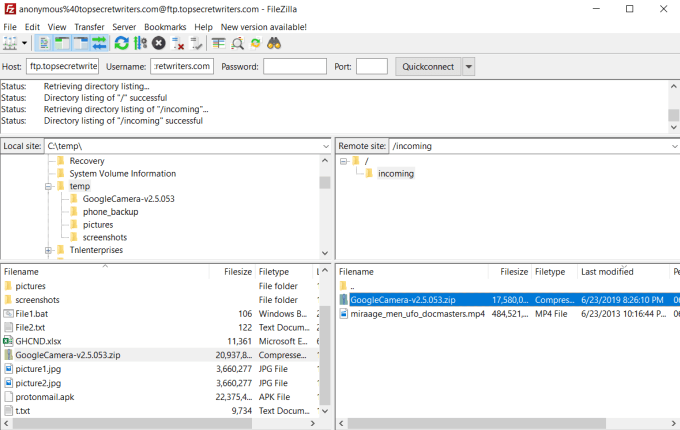680x430 pixels.
Task: Toggle synchronized browsing icon
Action: (x=255, y=43)
